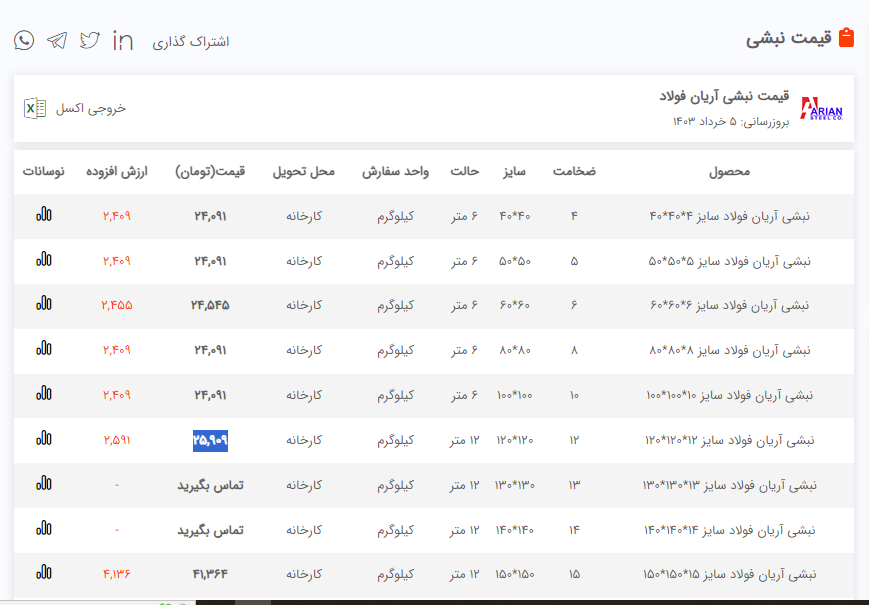The height and width of the screenshot is (605, 869).
Task: Click تماس بگیرید in the 140*140 row
Action: [x=210, y=530]
